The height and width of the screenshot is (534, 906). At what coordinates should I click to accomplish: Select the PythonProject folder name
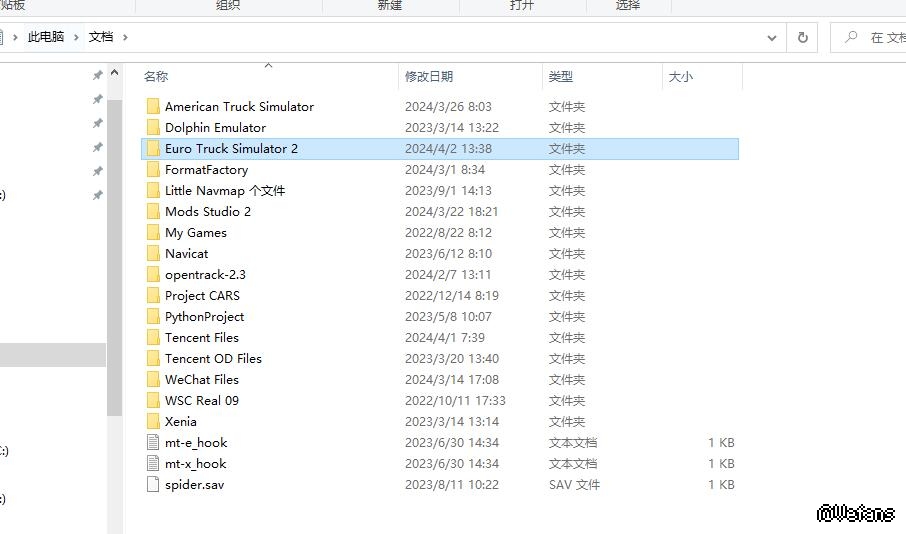(x=205, y=316)
